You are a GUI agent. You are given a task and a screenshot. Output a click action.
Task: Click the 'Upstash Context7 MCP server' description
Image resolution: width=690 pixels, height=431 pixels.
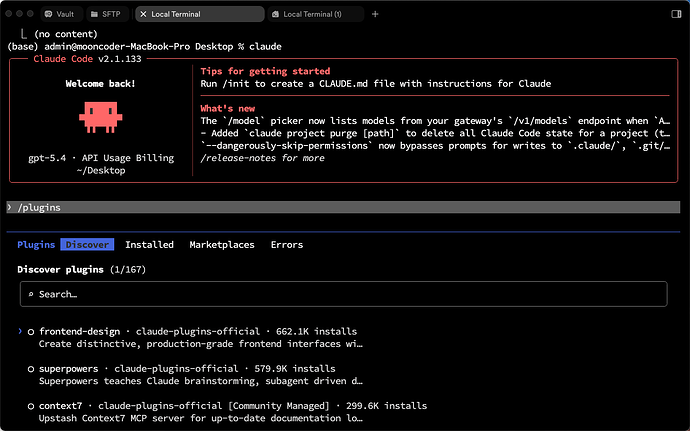click(201, 418)
